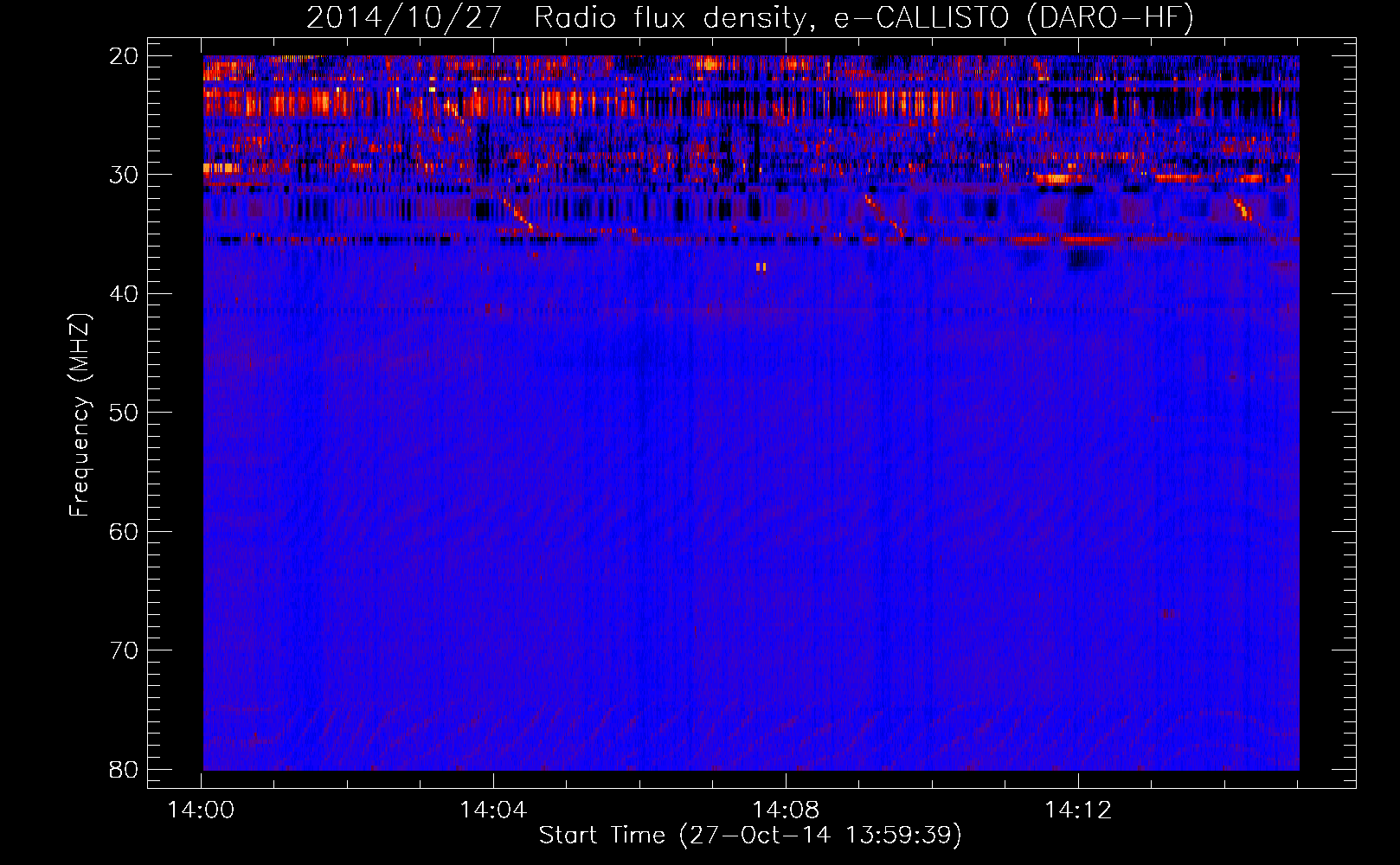Click the 20 frequency tick label
This screenshot has height=865, width=1400.
(124, 56)
